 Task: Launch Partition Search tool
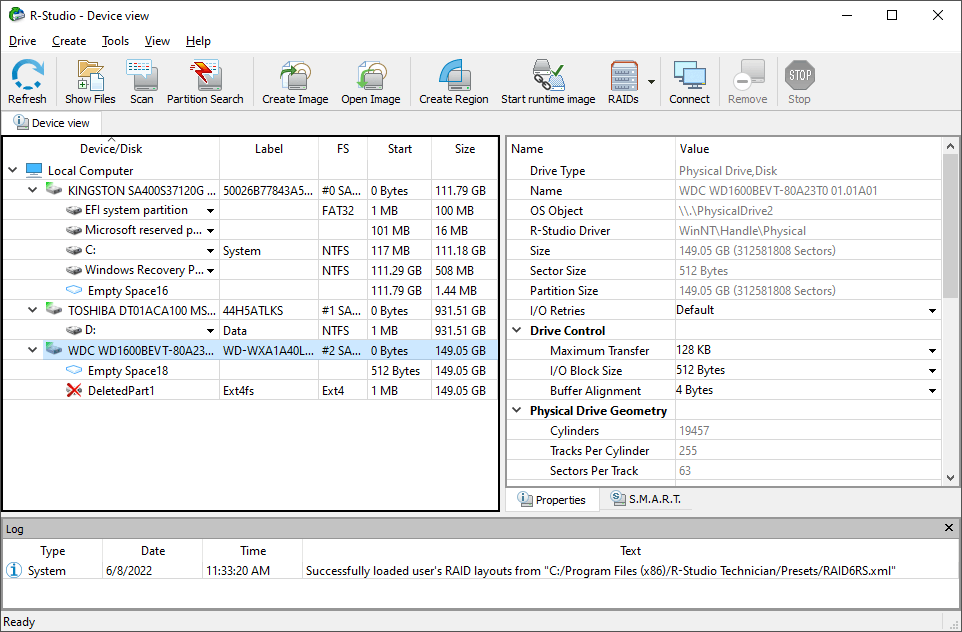click(x=205, y=75)
